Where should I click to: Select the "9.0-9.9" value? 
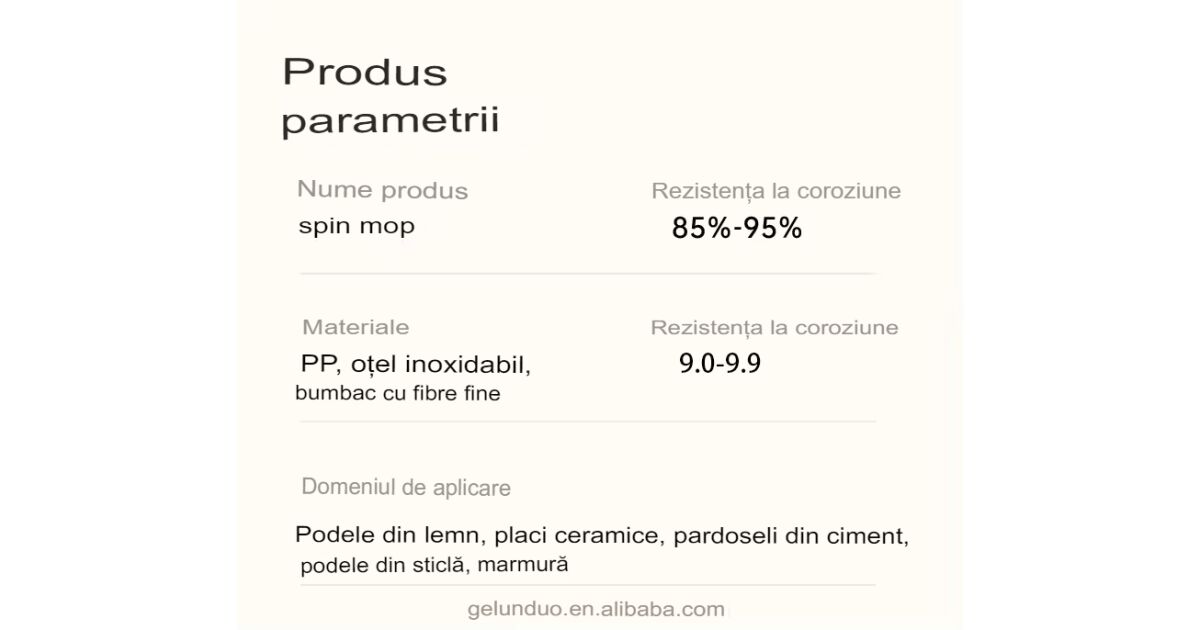(719, 364)
